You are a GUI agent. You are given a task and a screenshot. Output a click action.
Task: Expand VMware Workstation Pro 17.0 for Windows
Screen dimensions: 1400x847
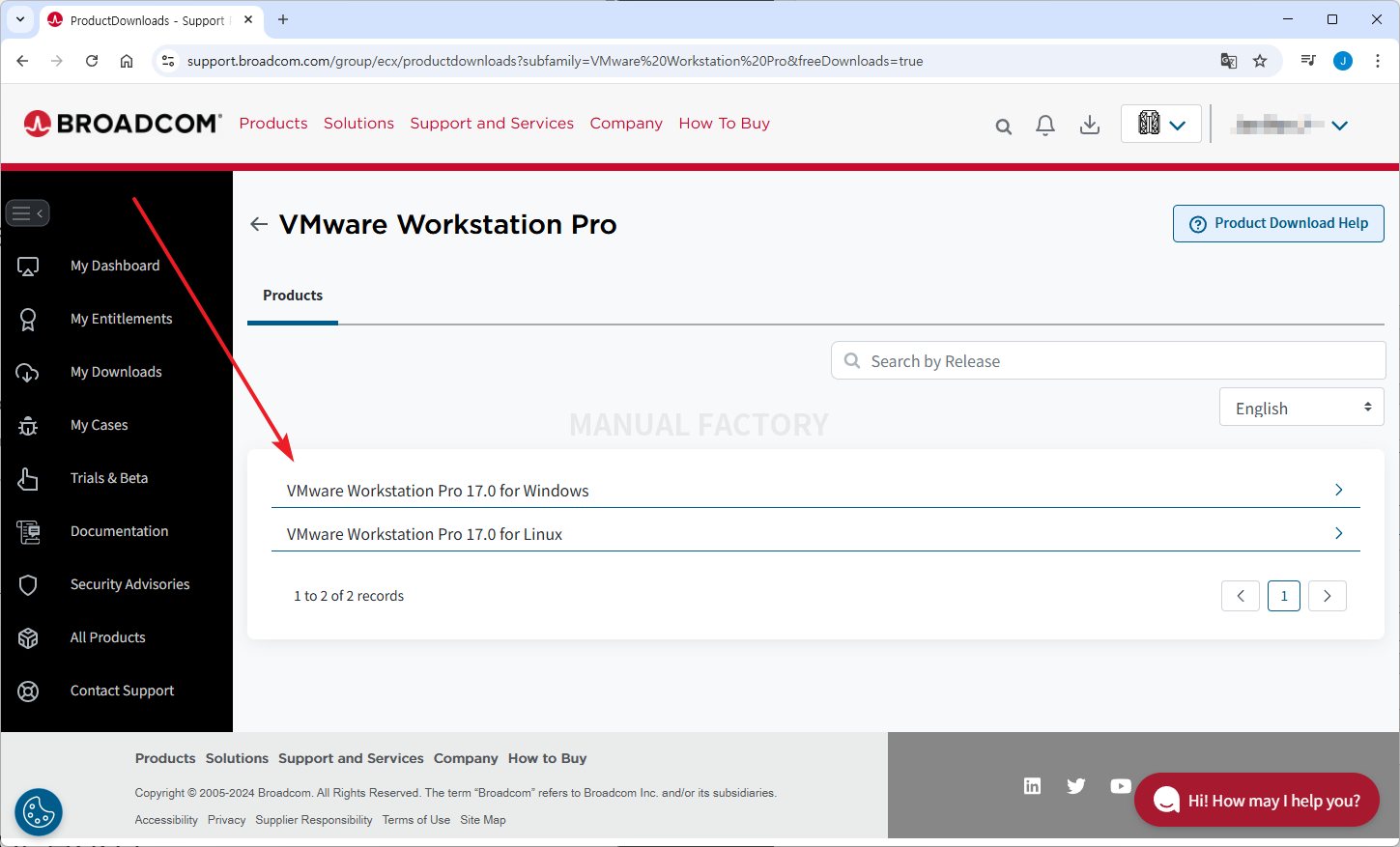[x=815, y=490]
